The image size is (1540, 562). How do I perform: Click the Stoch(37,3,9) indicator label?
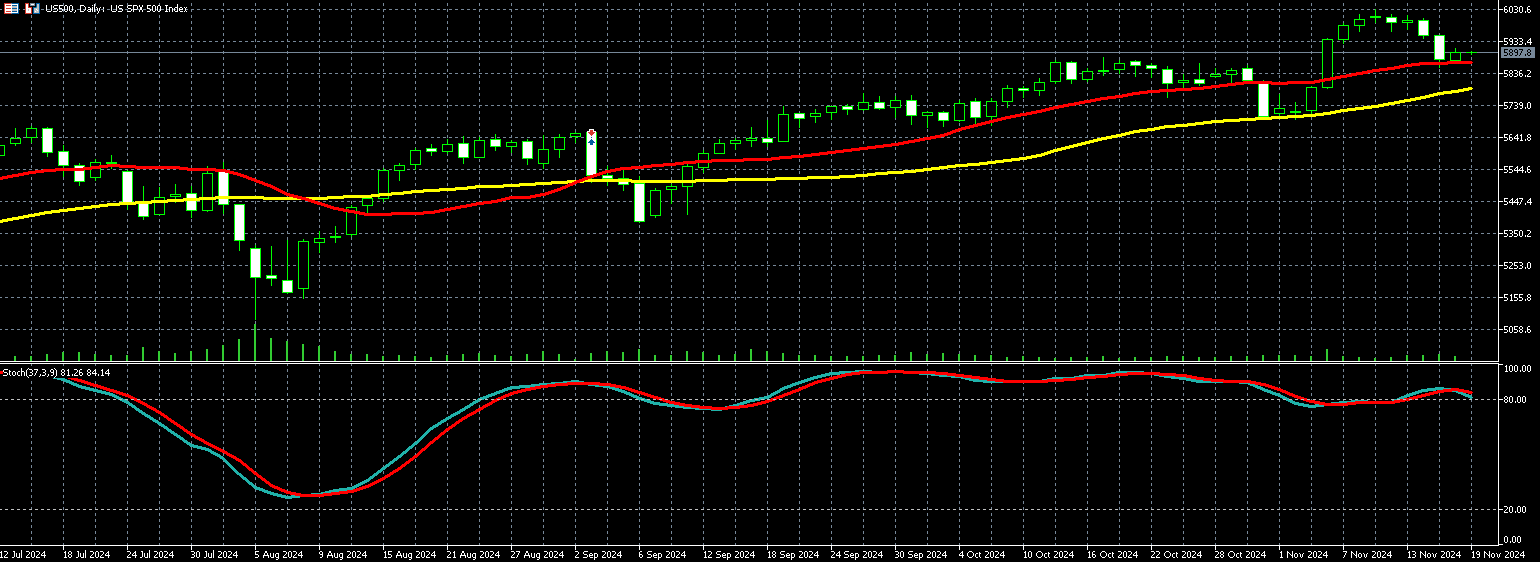[55, 373]
